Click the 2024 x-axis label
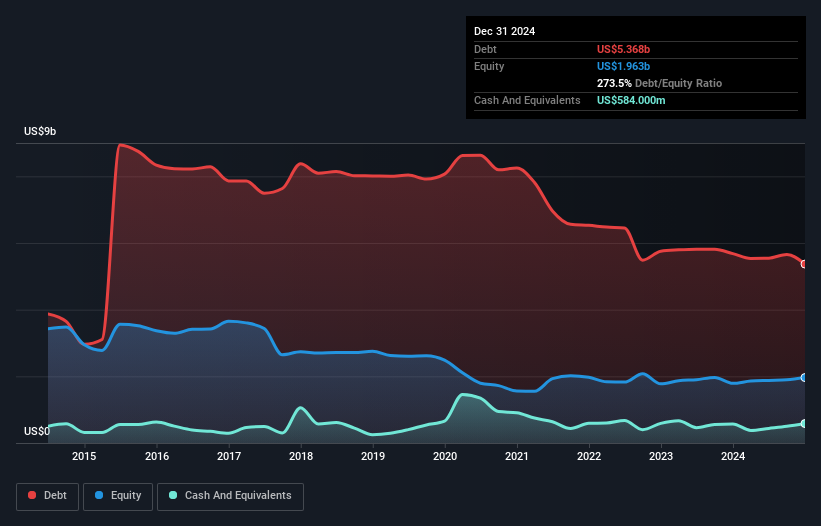This screenshot has width=821, height=526. 733,456
